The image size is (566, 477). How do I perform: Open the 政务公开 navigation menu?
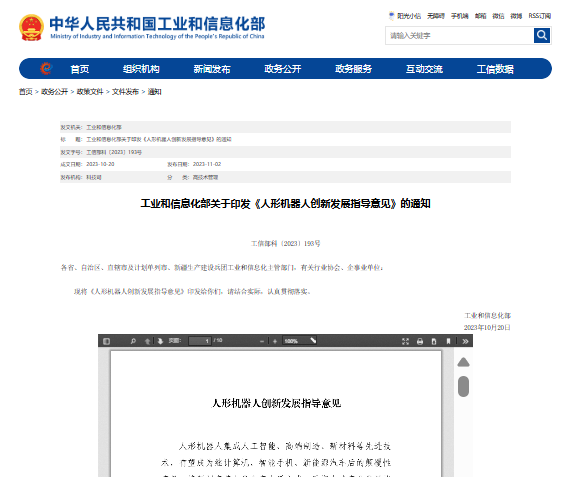click(282, 69)
